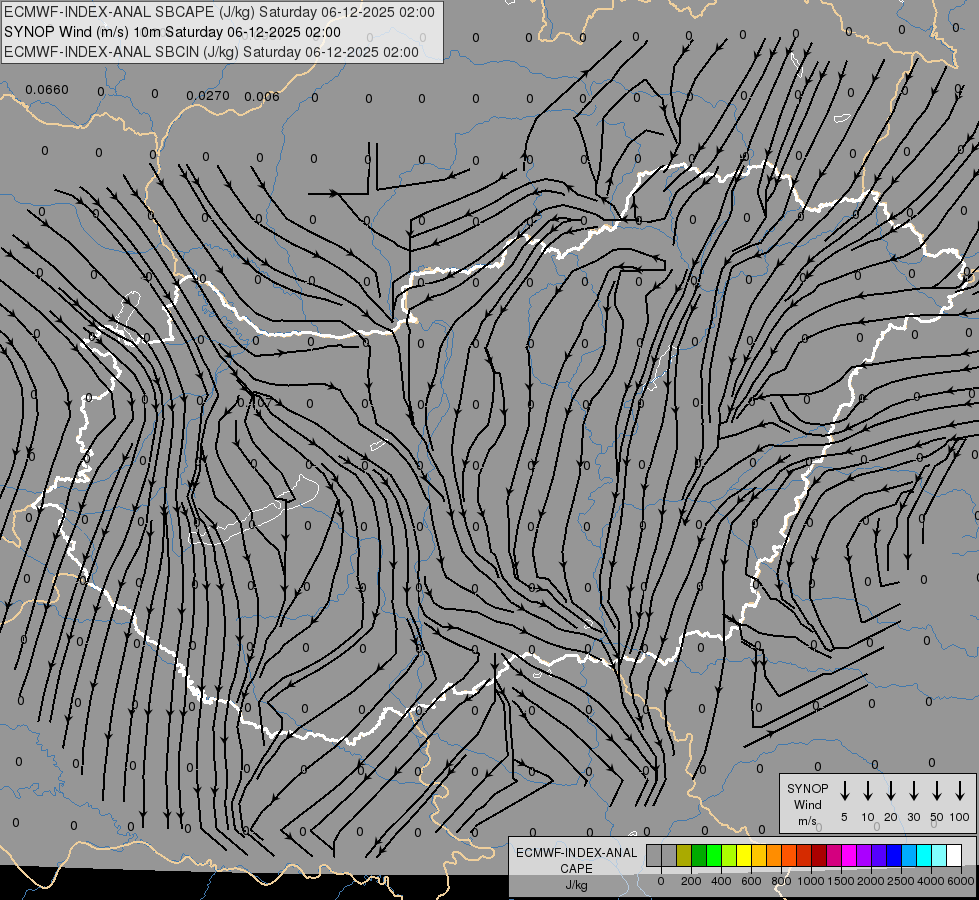Click the 0.0270 value on the map
This screenshot has height=900, width=979.
(x=208, y=96)
